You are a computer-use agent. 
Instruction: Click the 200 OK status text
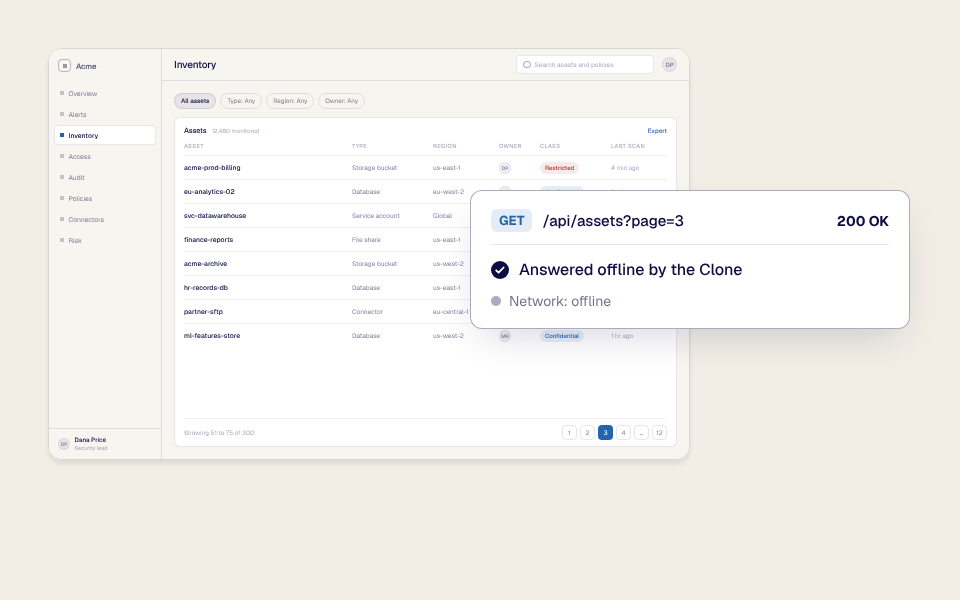tap(863, 221)
